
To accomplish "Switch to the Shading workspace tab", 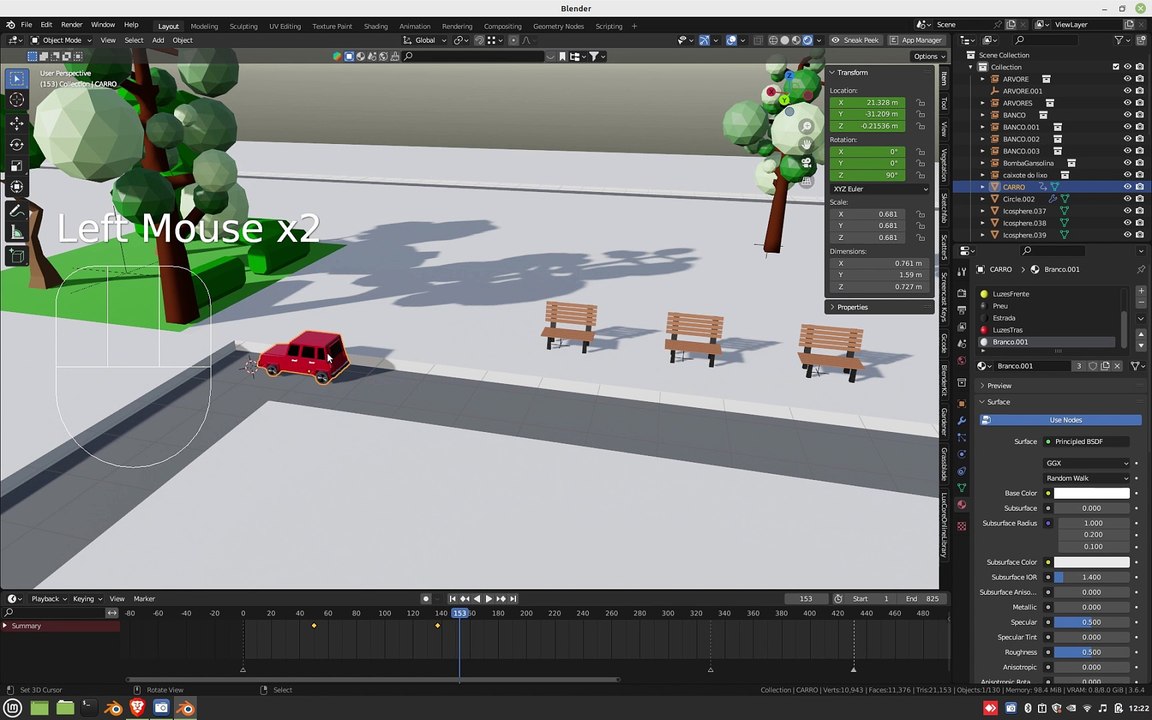I will click(x=375, y=26).
